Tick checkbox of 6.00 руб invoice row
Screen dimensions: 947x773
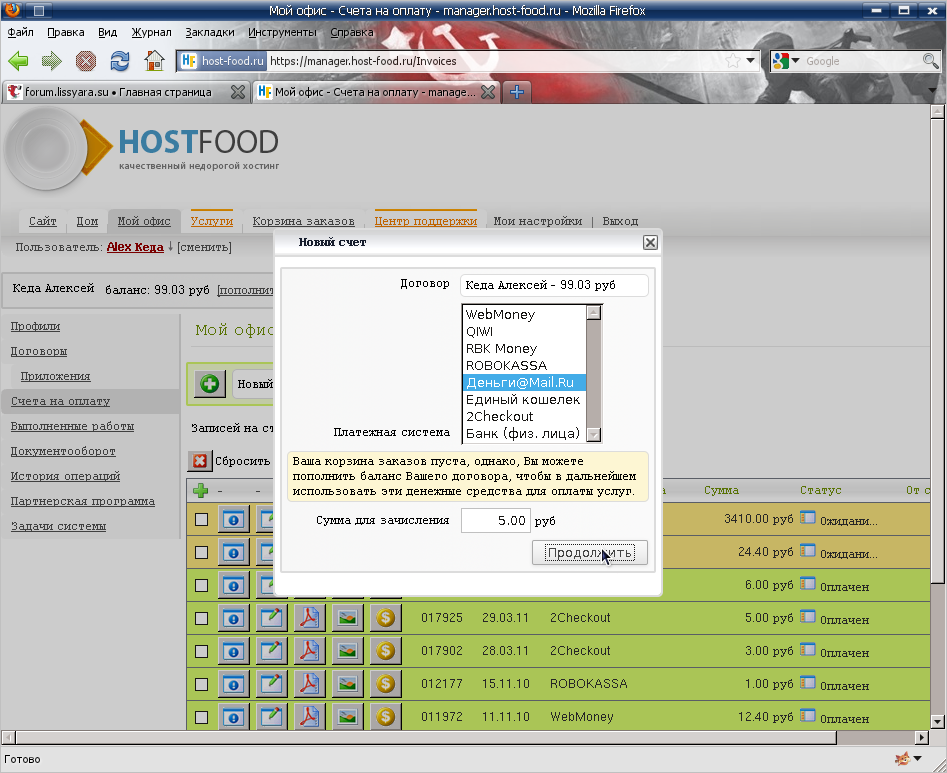click(x=202, y=585)
